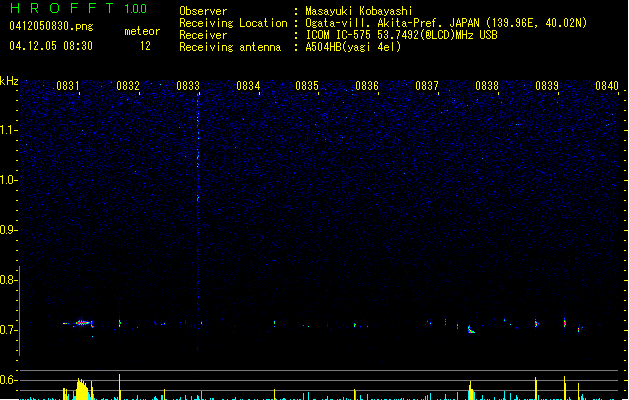Select the 1.0.0 version number
Image resolution: width=629 pixels, height=400 pixels.
[x=136, y=9]
